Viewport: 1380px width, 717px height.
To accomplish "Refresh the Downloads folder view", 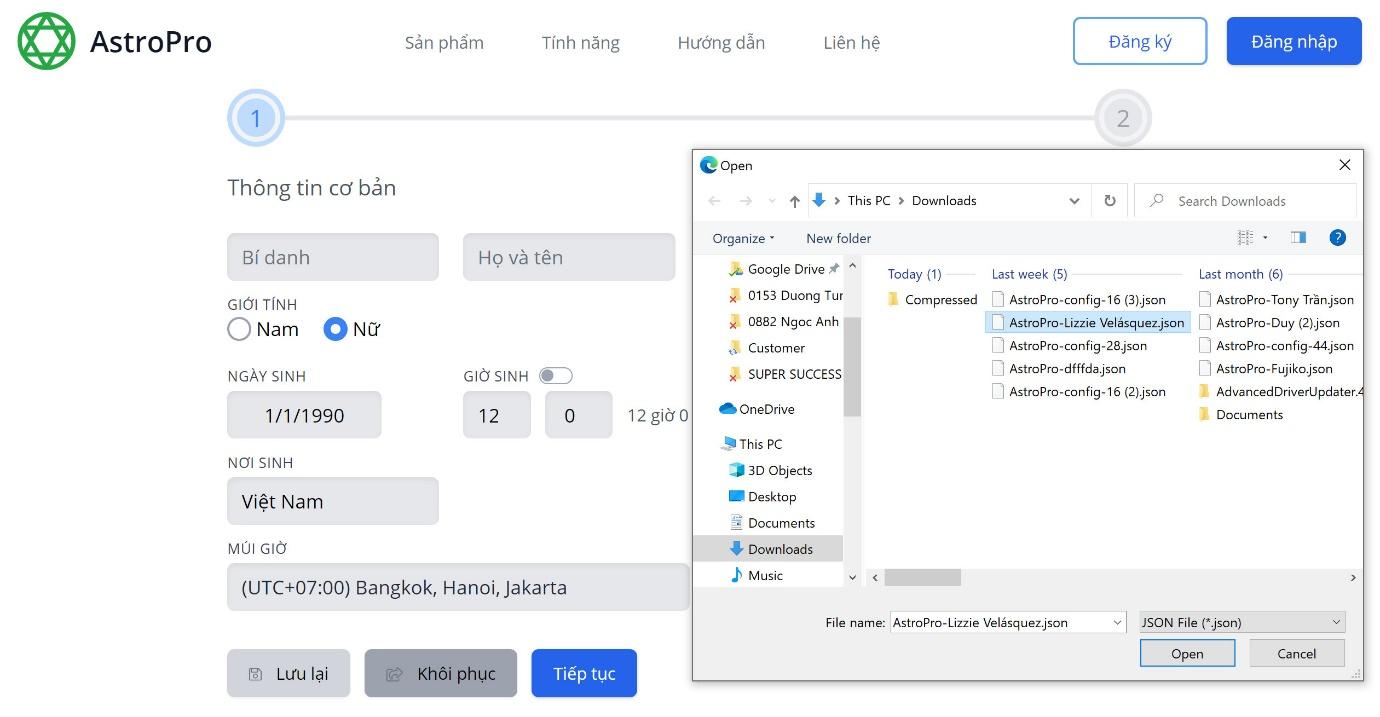I will click(1110, 200).
